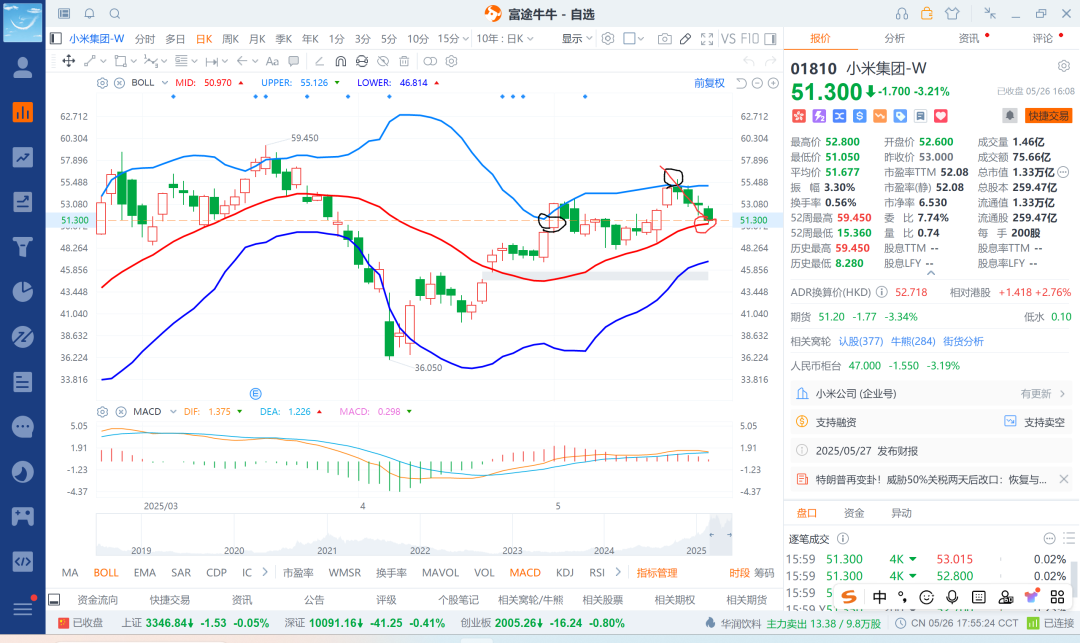This screenshot has height=643, width=1080.
Task: Select the text annotation Aa tool
Action: click(x=272, y=61)
